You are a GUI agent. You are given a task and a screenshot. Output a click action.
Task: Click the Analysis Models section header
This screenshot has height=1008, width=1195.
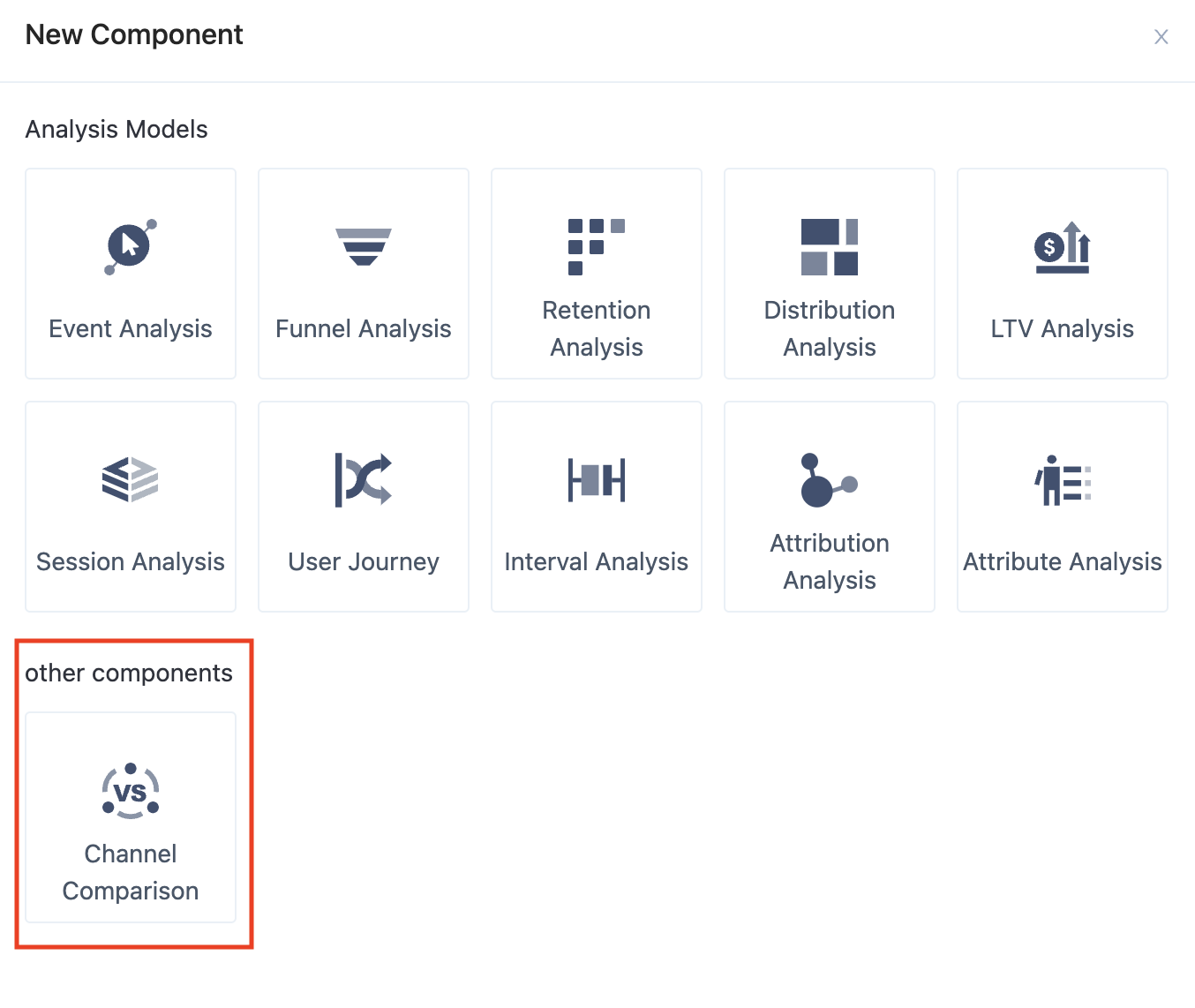(x=116, y=129)
